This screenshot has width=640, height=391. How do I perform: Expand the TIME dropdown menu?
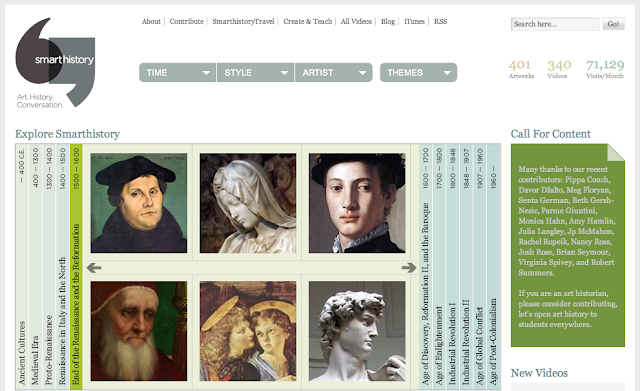(177, 73)
